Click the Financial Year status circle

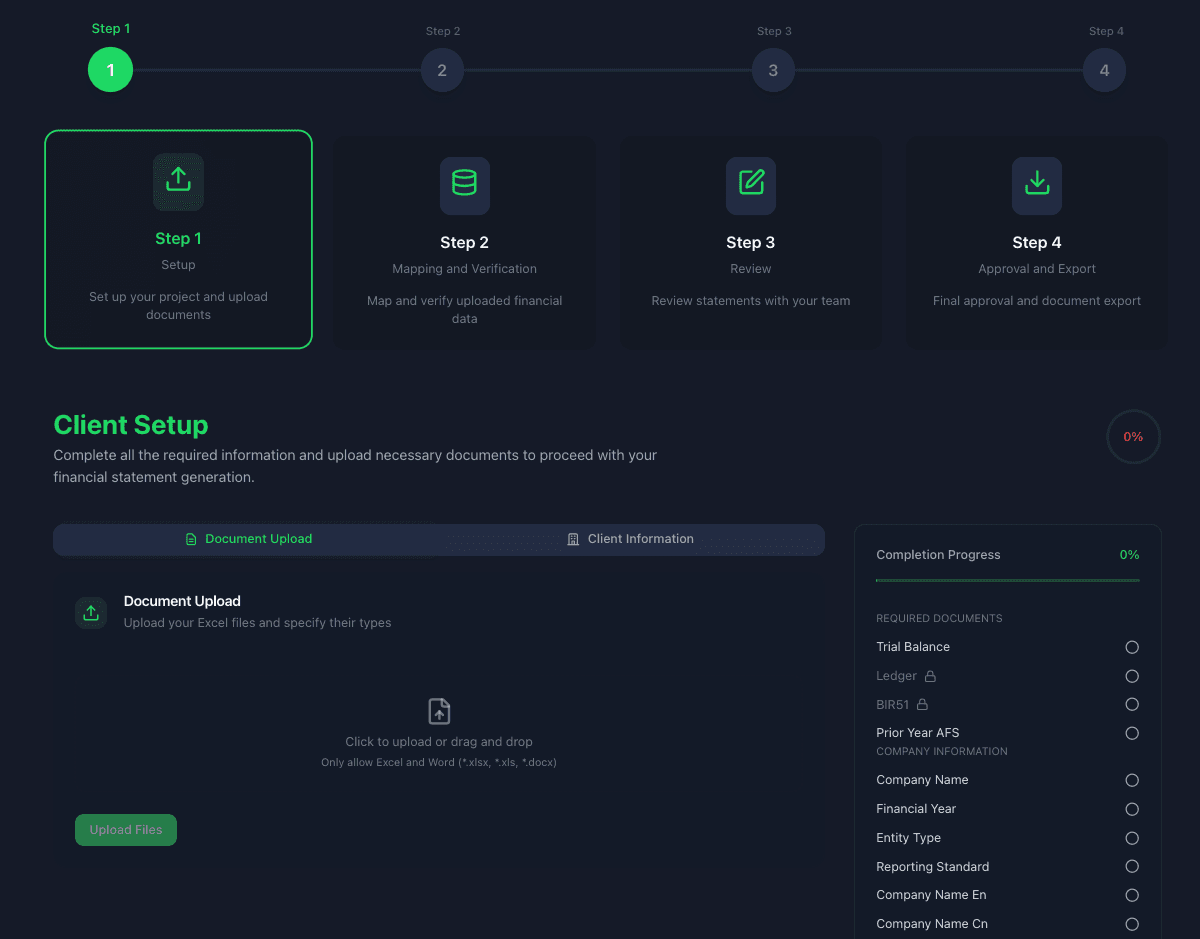tap(1132, 809)
